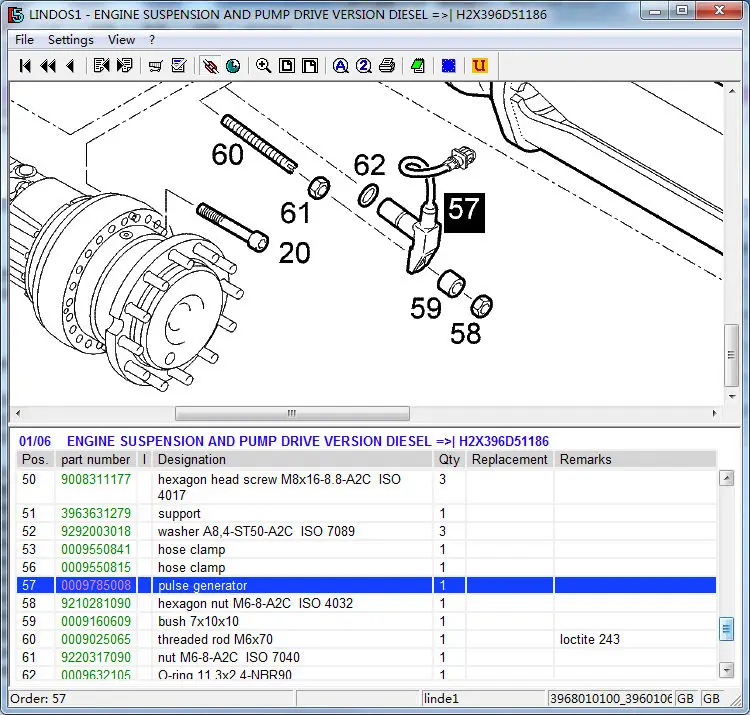
Task: Click position number 62 in the diagram
Action: 369,165
